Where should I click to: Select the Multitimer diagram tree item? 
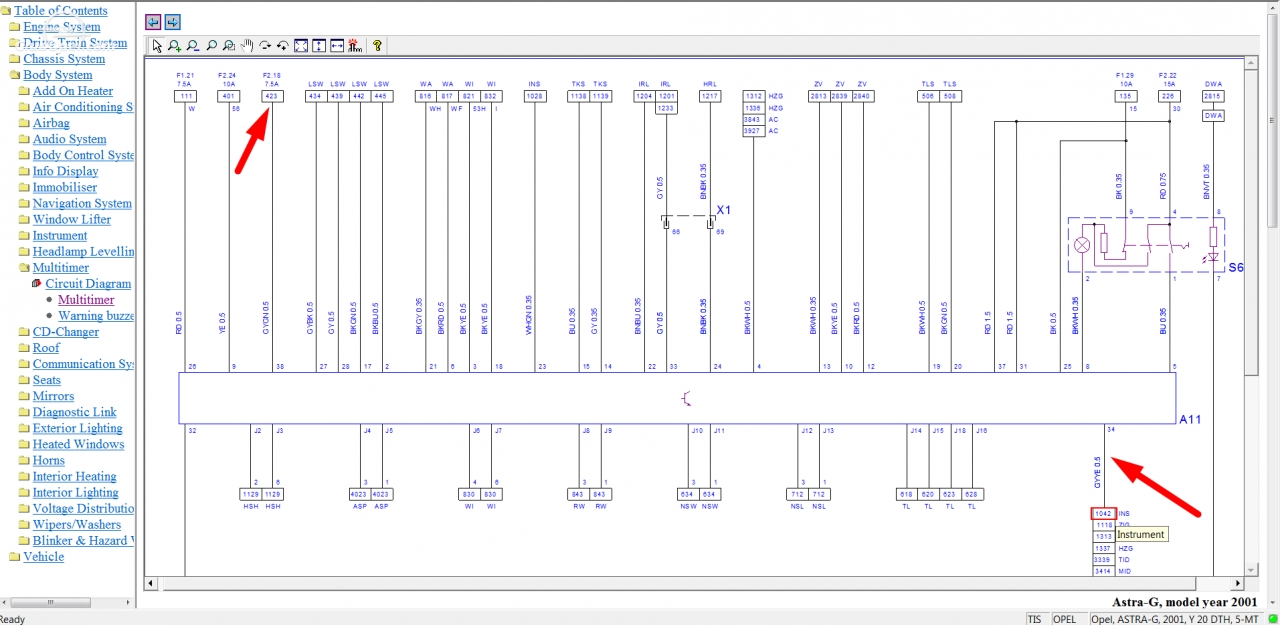click(86, 300)
